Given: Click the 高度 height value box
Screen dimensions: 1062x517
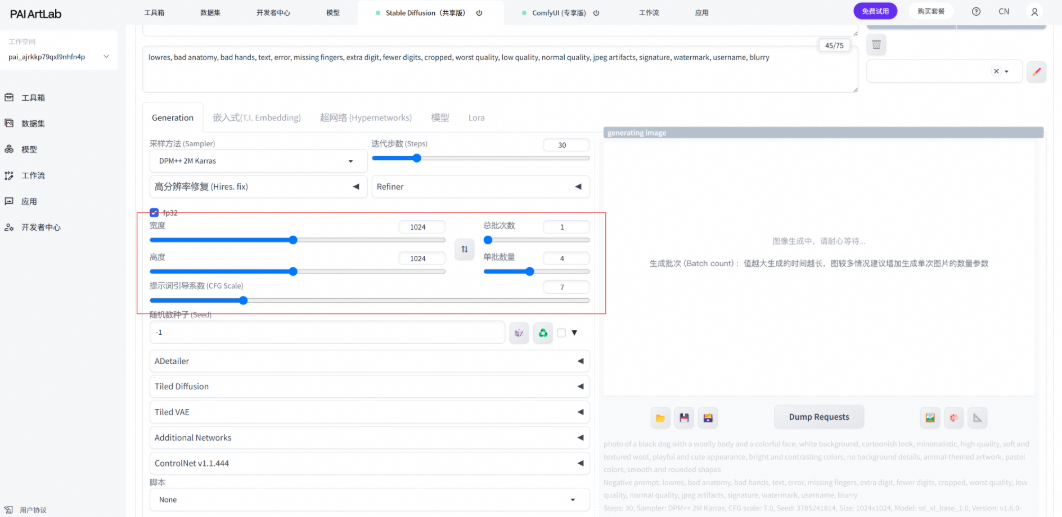Looking at the screenshot, I should point(422,258).
